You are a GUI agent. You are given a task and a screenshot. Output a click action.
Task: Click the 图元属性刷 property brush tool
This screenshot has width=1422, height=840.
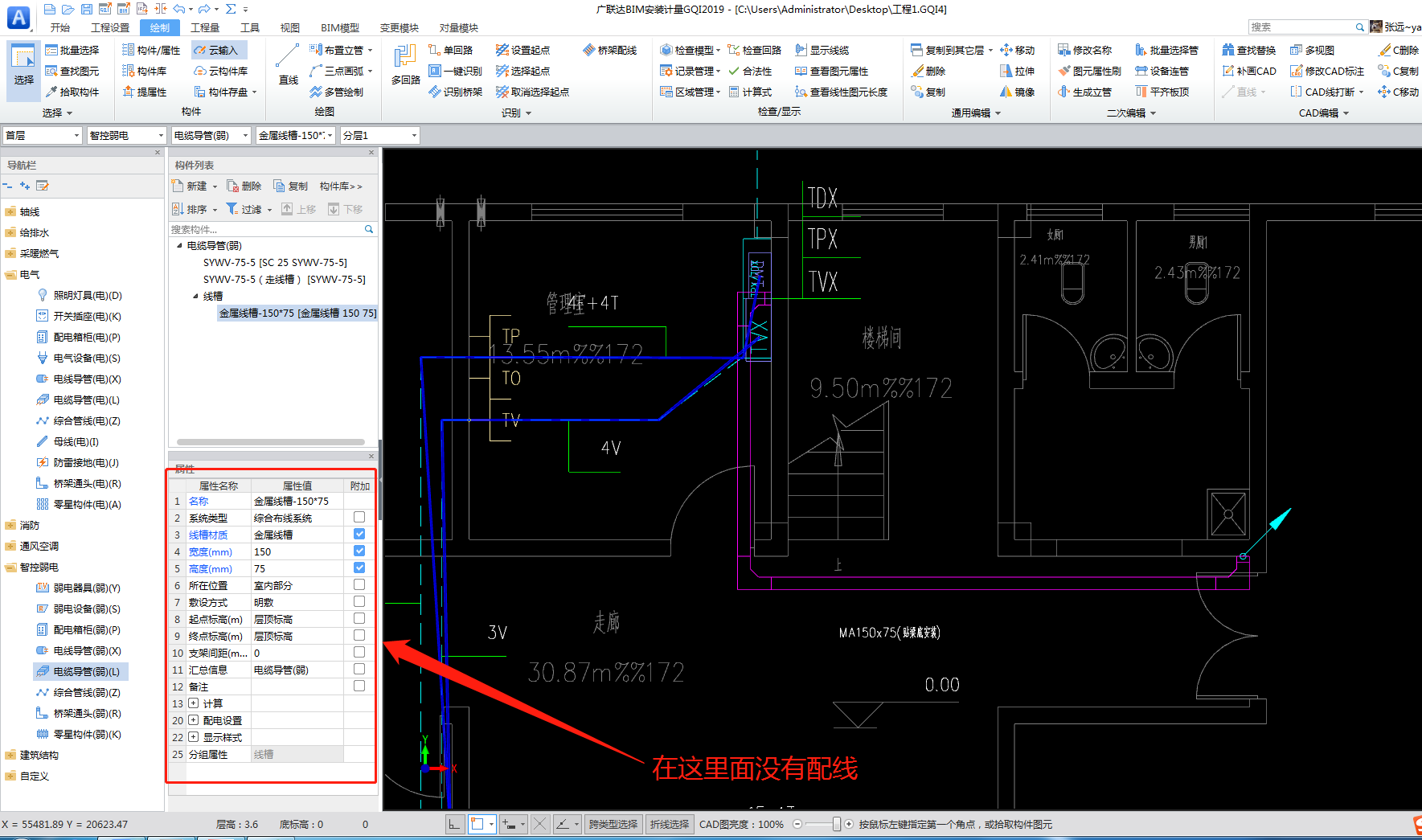1089,71
